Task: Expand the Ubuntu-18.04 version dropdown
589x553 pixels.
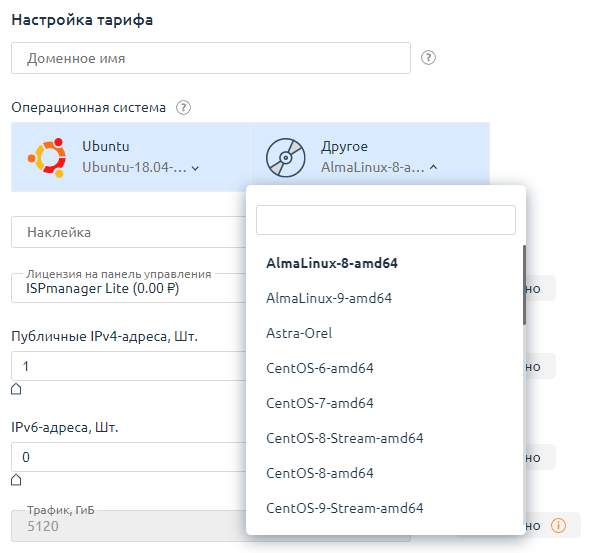Action: (195, 168)
